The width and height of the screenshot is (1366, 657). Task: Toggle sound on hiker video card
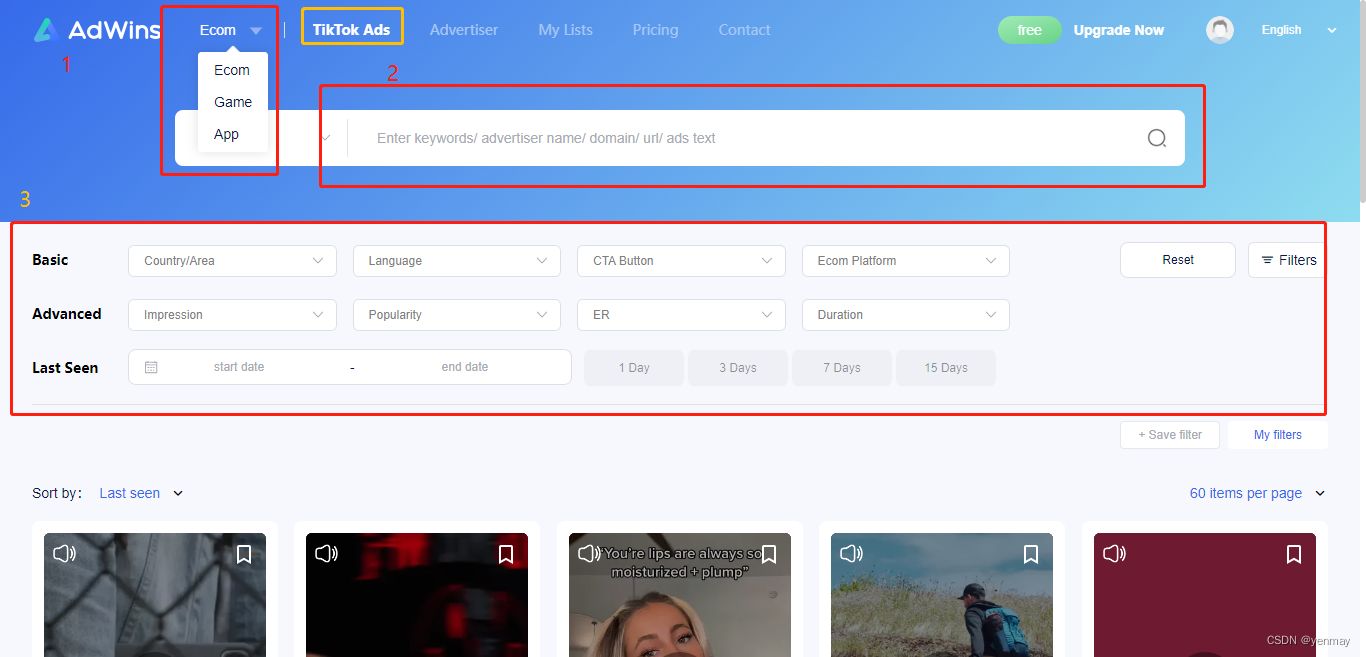851,553
